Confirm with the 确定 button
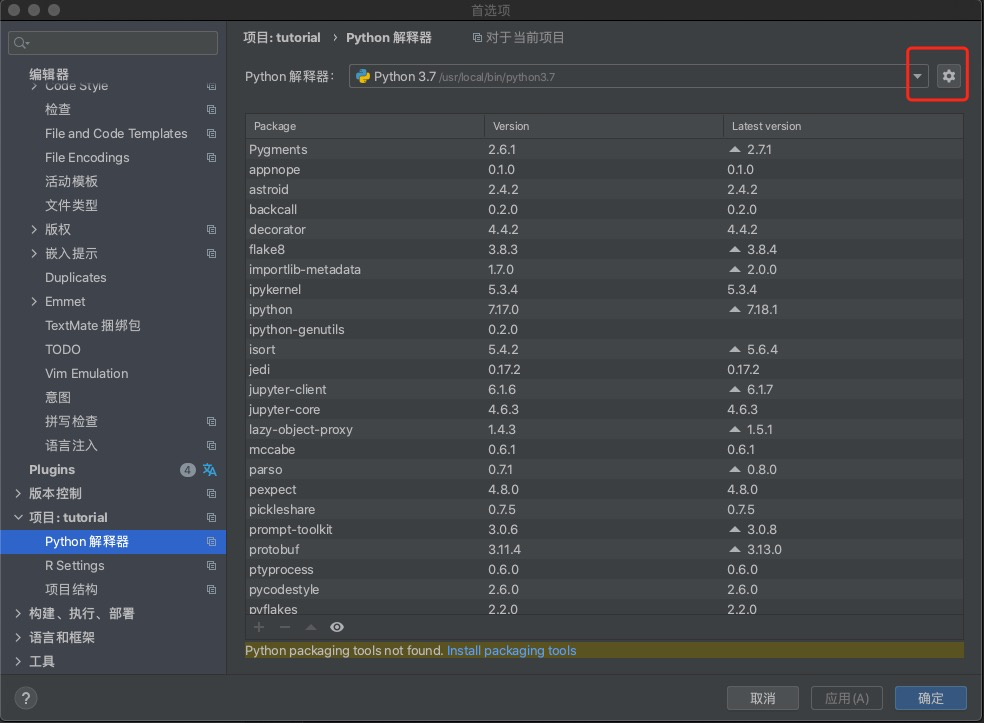984x723 pixels. tap(931, 698)
